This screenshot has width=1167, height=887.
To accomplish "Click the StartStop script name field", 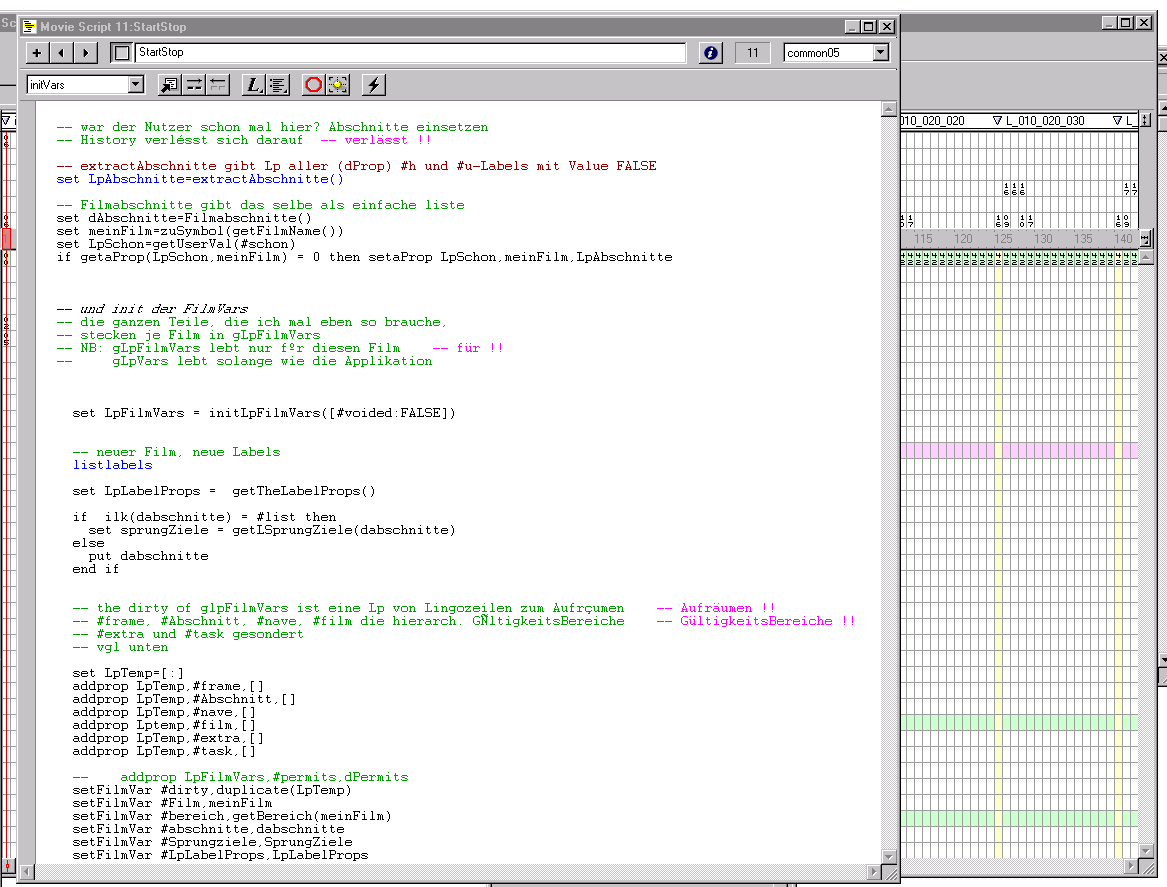I will (410, 53).
